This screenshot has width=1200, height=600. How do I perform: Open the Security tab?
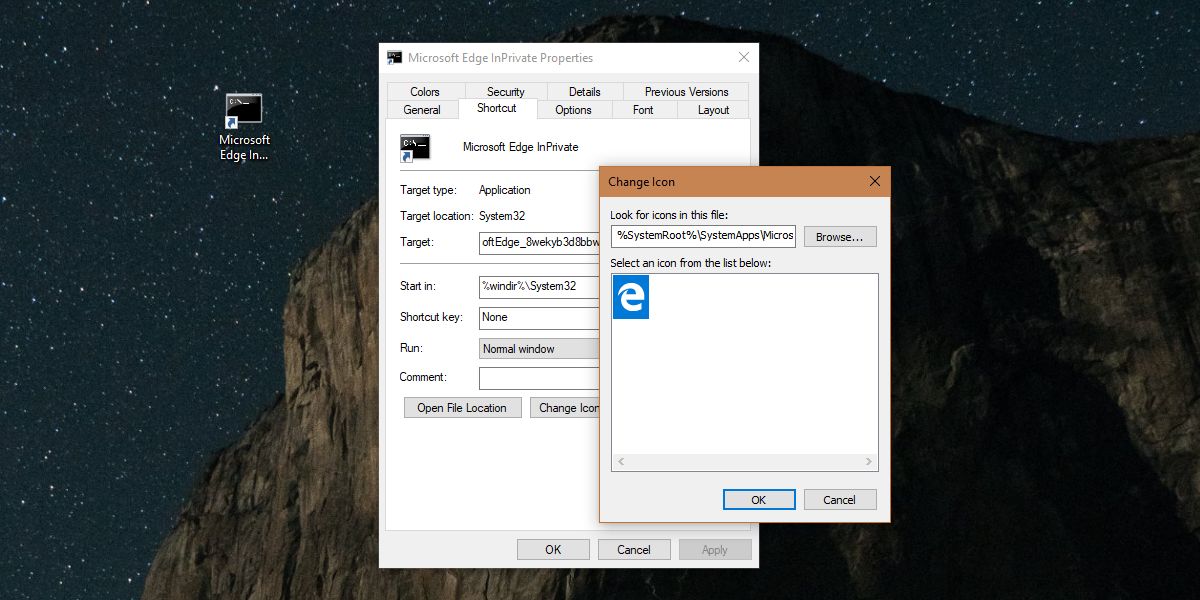tap(506, 91)
